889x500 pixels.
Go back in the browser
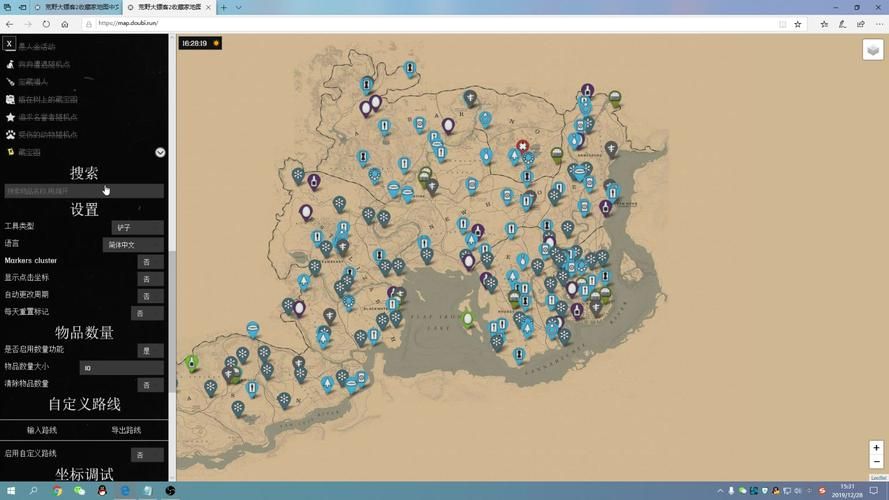[x=10, y=24]
